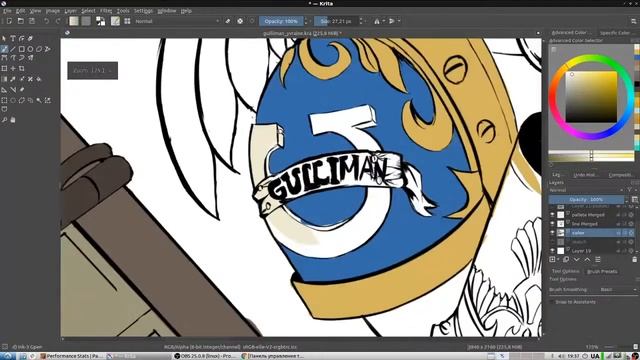
Task: Open the Settings menu
Action: point(143,11)
